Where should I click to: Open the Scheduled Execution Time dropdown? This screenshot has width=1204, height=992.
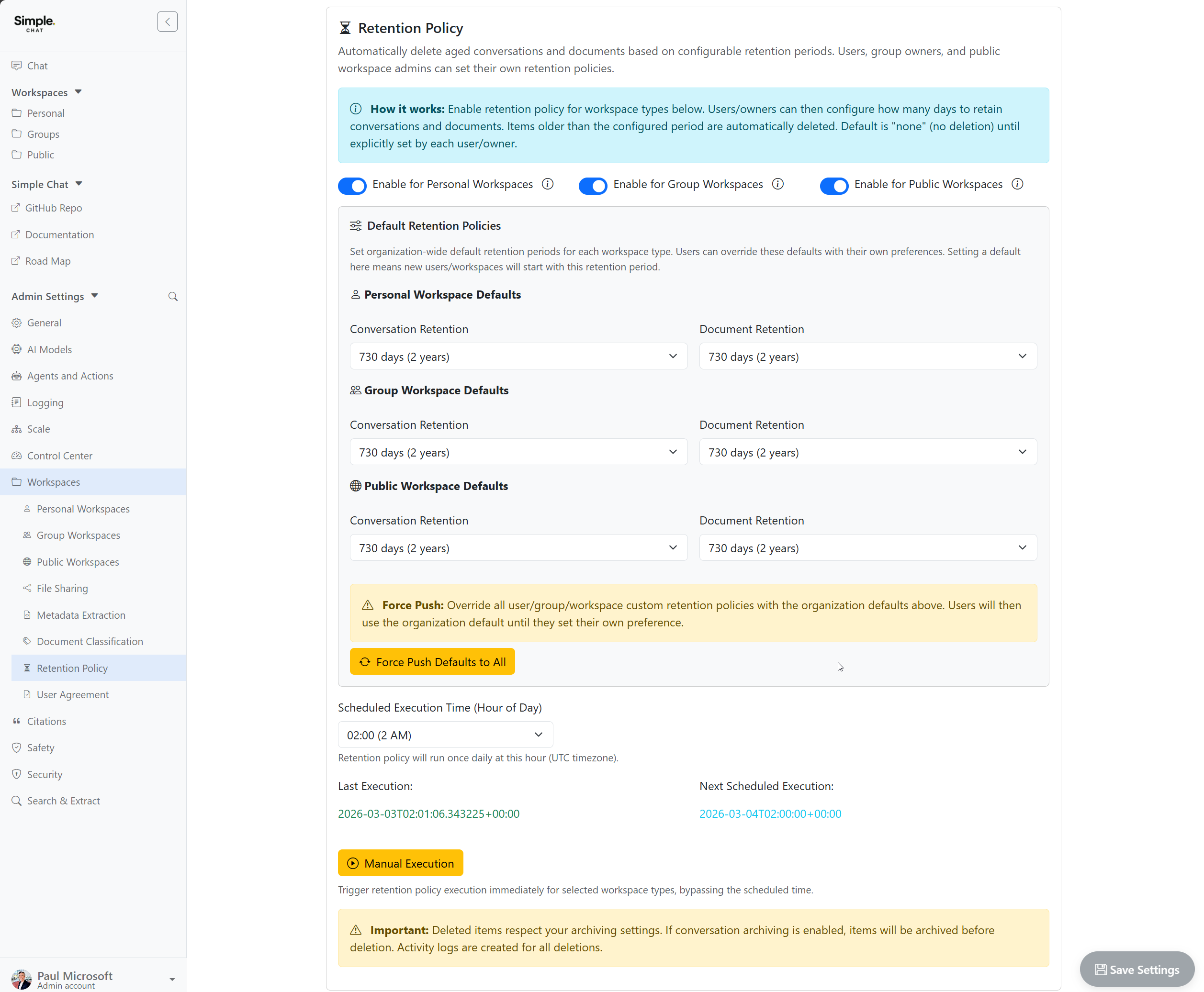point(445,735)
